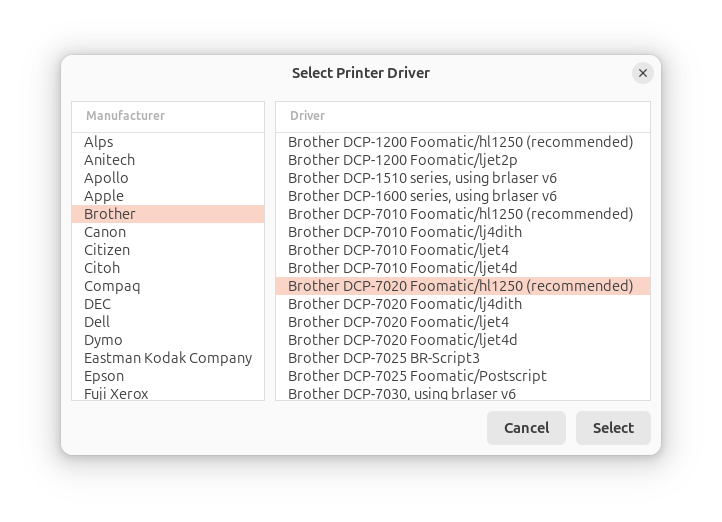This screenshot has height=522, width=722.
Task: Choose Brother DCP-7020 Foomatic/ljet4d driver
Action: [x=403, y=340]
